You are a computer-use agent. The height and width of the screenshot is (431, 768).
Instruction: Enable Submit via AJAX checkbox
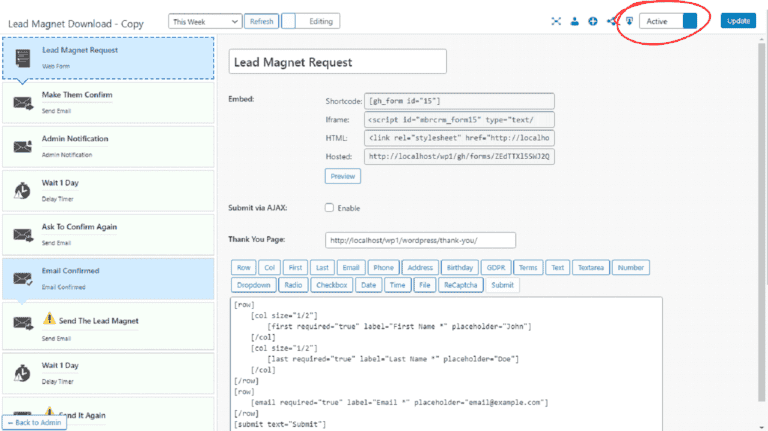coord(329,208)
